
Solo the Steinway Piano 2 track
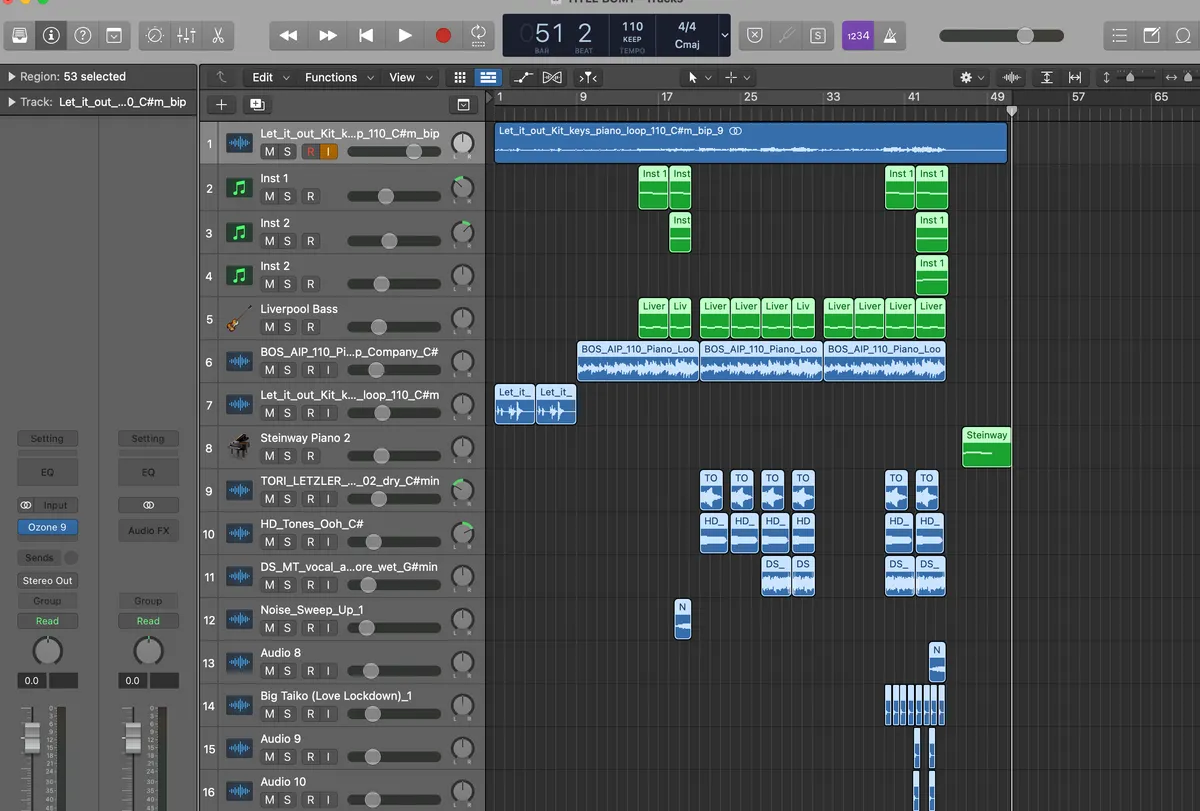click(x=288, y=456)
